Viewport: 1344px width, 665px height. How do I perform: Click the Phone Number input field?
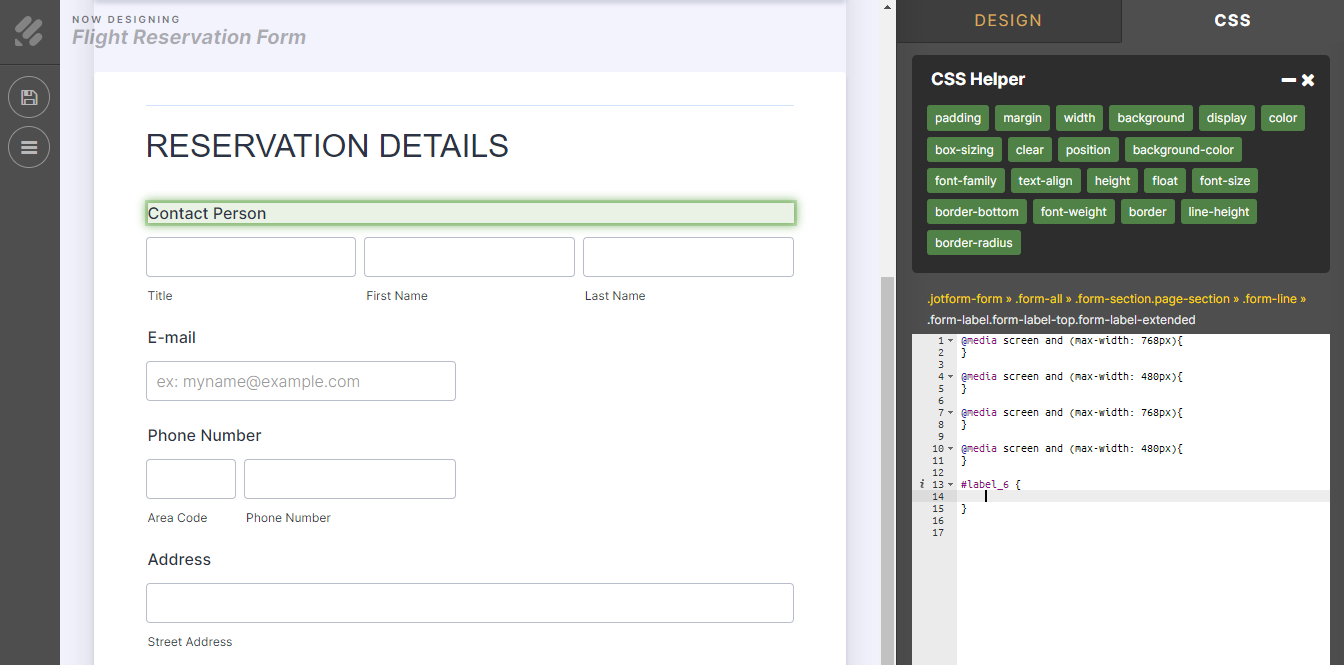[350, 479]
